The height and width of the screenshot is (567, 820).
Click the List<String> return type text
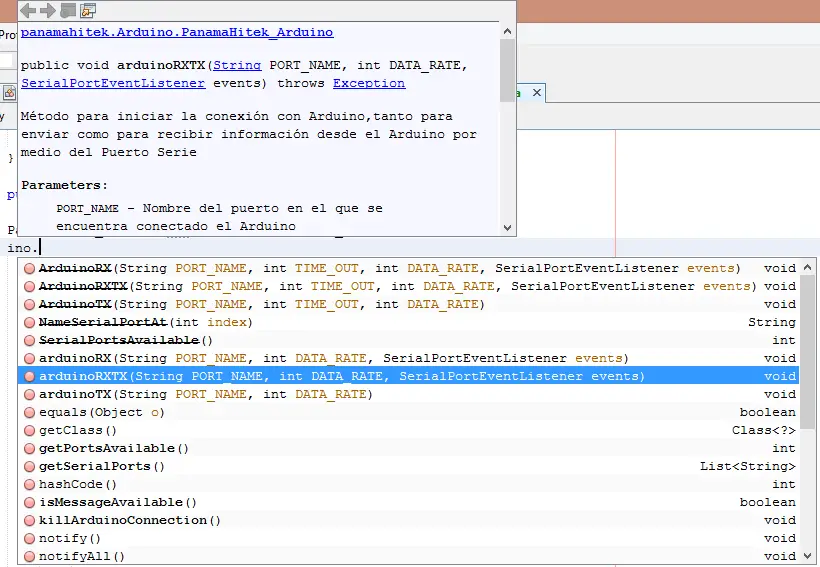[748, 466]
